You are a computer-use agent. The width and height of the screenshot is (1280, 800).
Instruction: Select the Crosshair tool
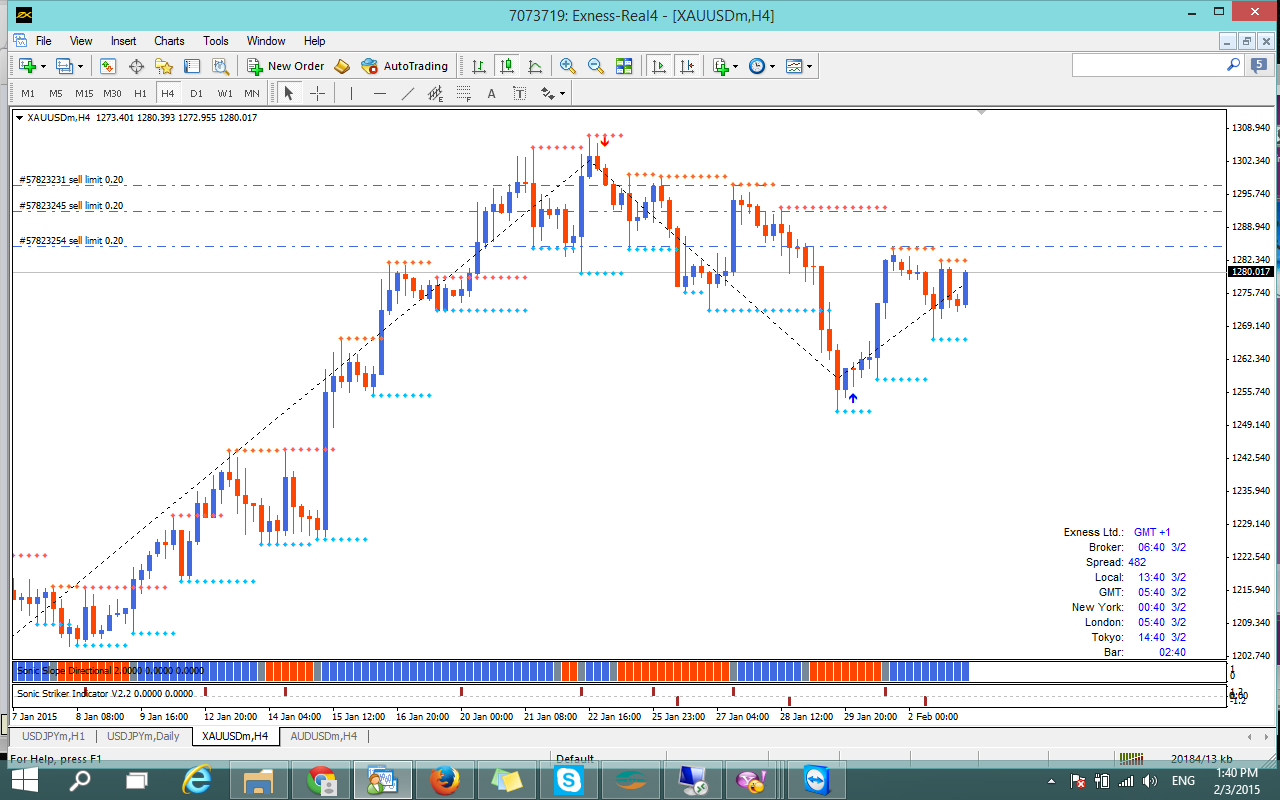click(317, 93)
